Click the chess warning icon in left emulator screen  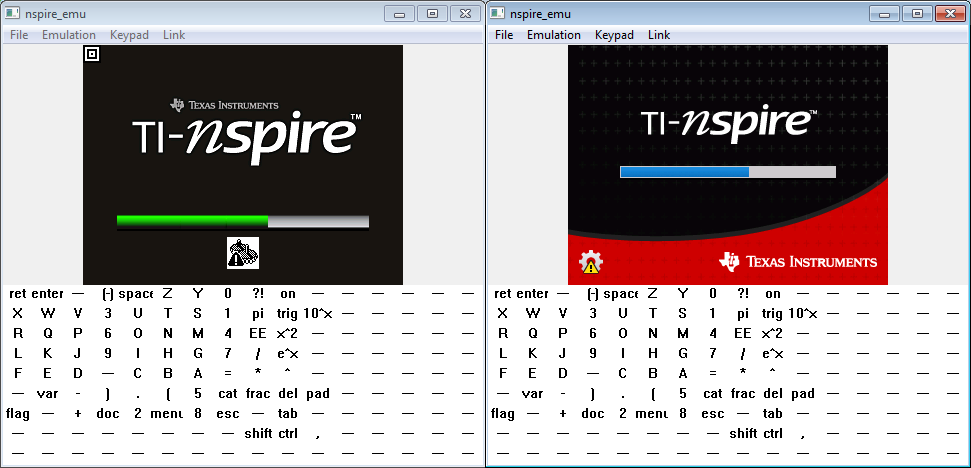click(x=243, y=253)
